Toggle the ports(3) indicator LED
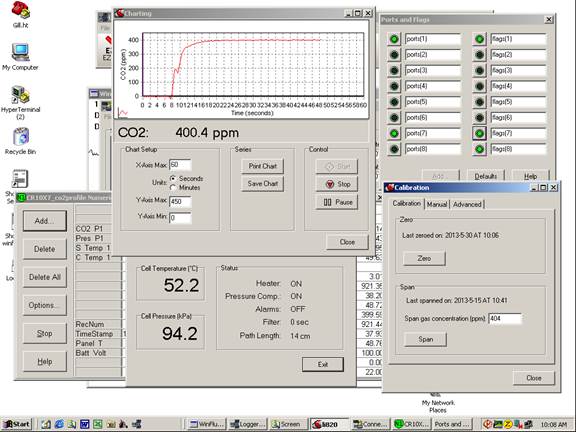 pyautogui.click(x=394, y=71)
